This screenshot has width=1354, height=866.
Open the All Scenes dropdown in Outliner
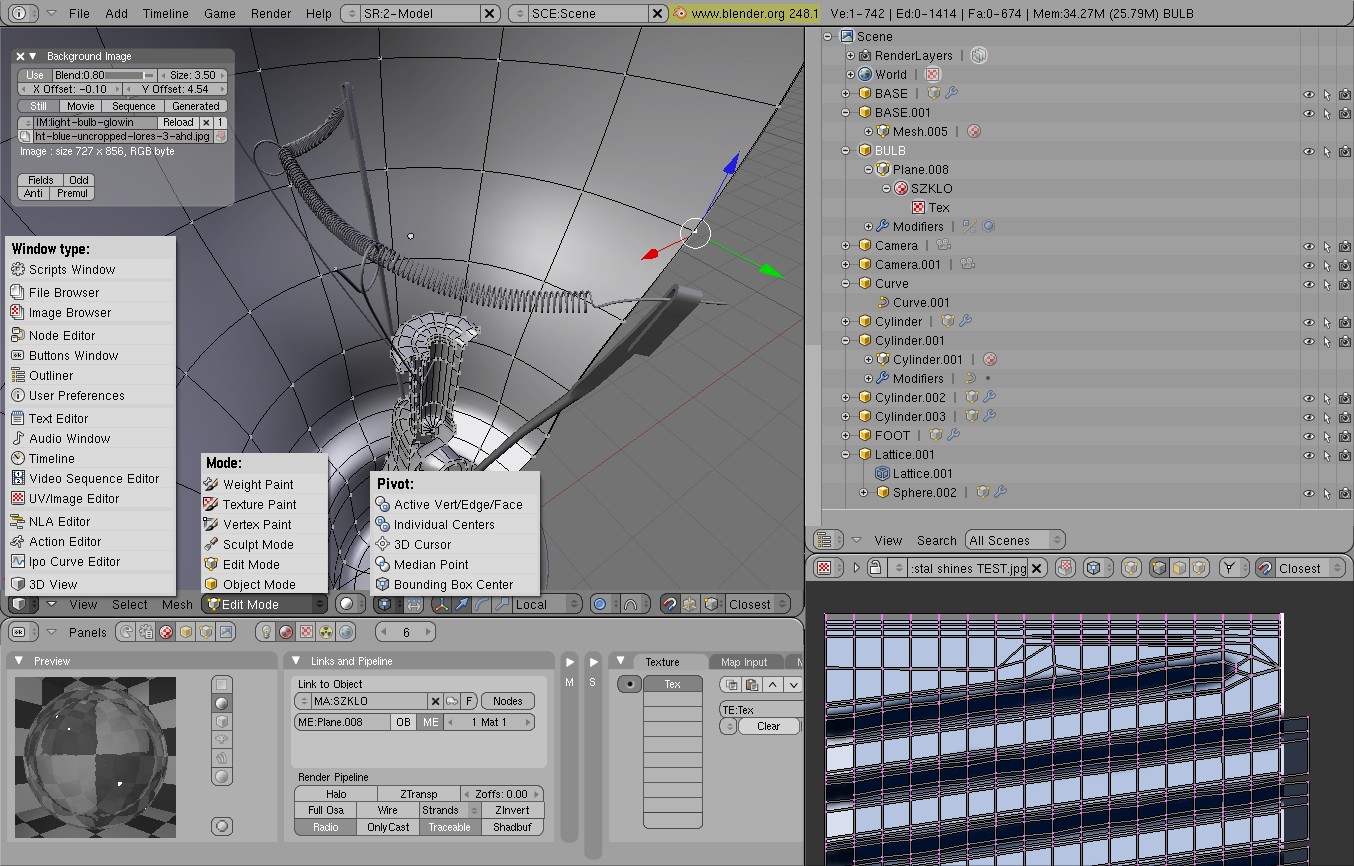tap(1014, 540)
